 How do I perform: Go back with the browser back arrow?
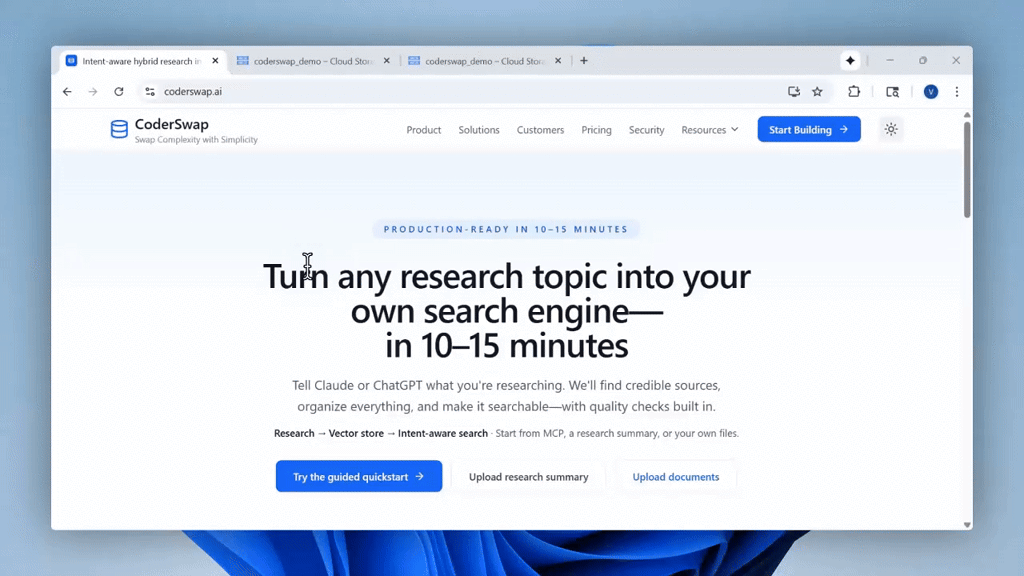click(x=67, y=91)
